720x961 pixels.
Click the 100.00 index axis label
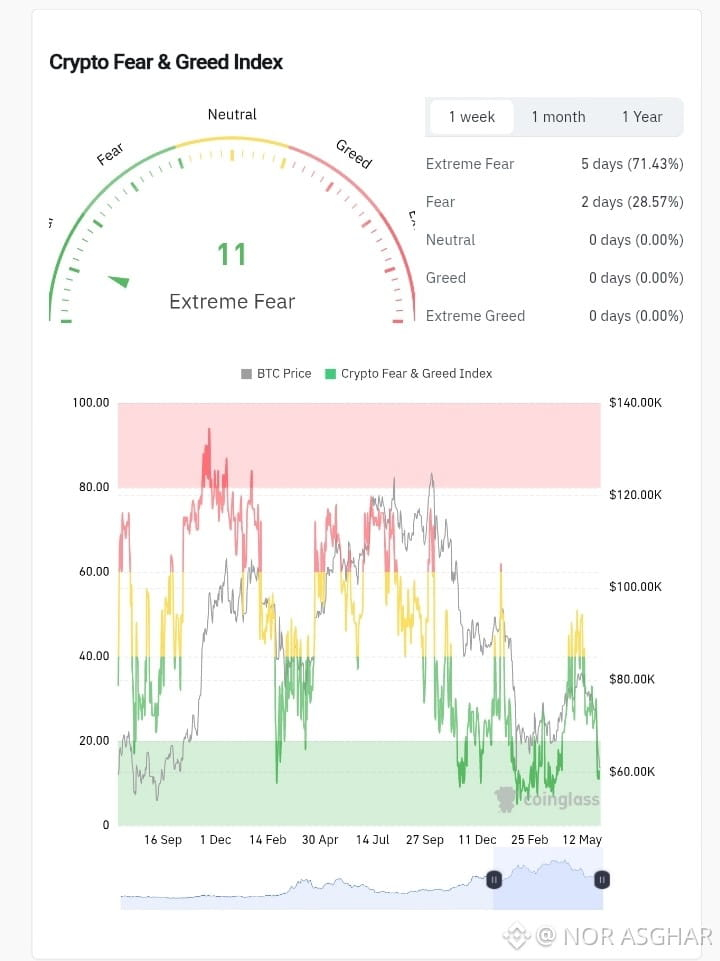click(91, 403)
